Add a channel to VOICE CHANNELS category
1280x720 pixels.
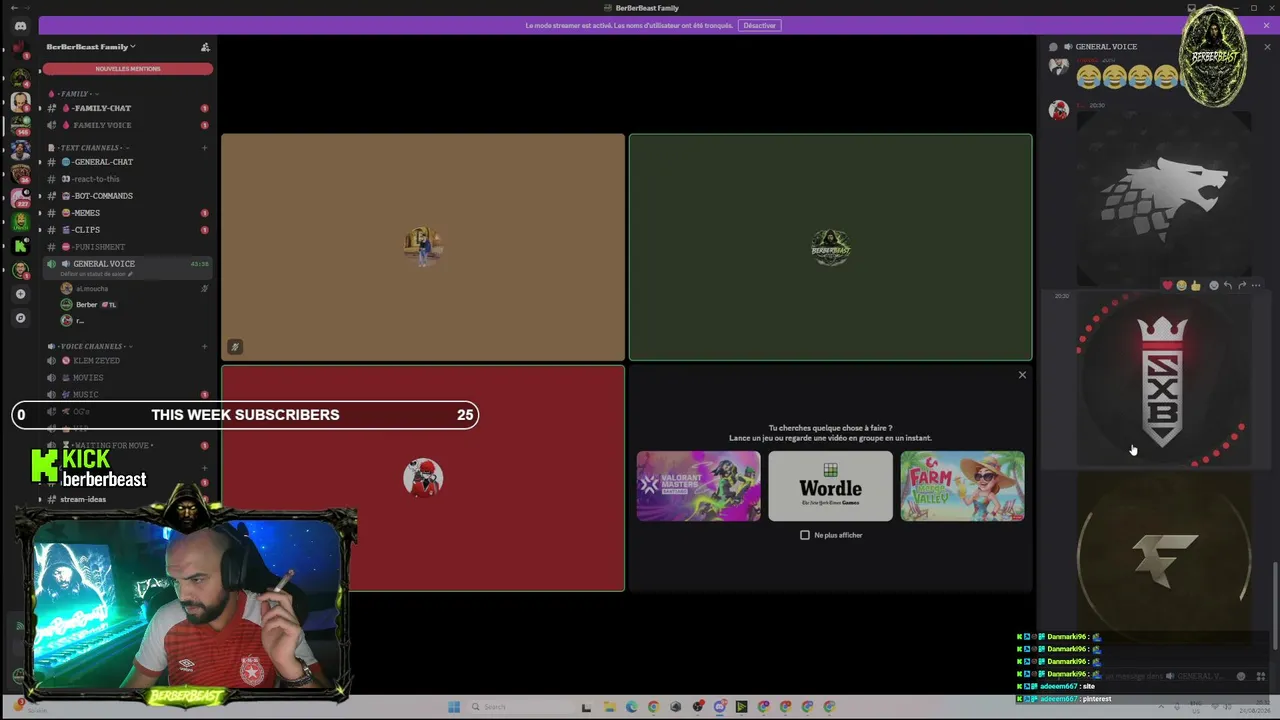[205, 347]
